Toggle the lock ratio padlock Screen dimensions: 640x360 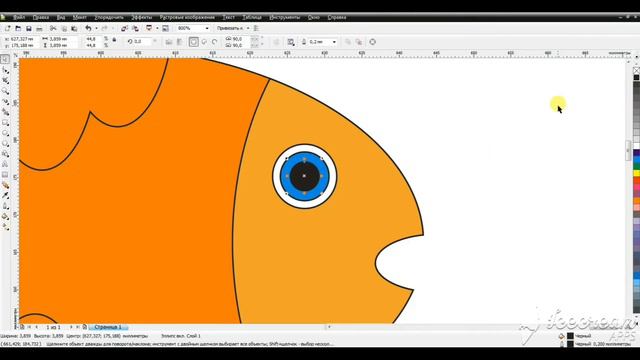pos(114,40)
